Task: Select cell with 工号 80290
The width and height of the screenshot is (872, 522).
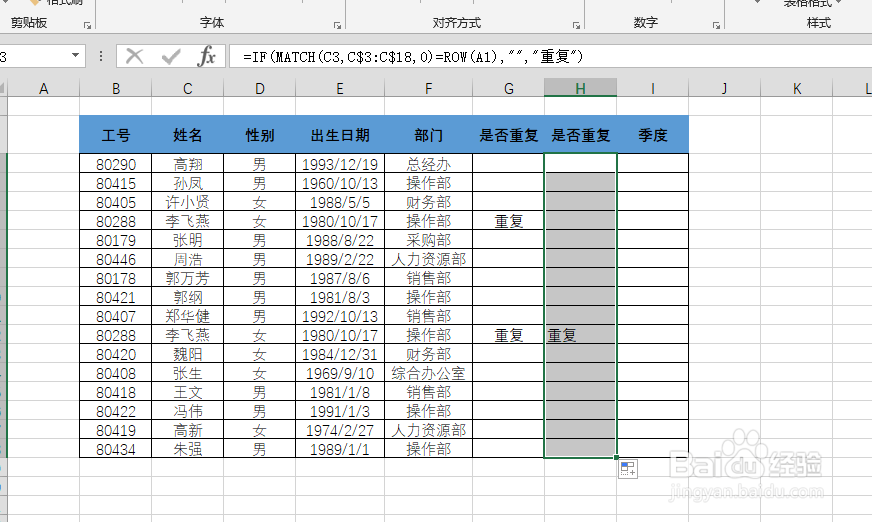Action: click(x=116, y=164)
